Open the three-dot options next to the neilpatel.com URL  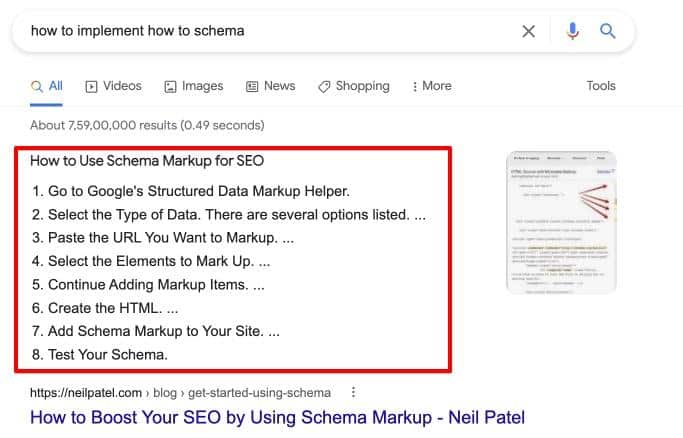353,393
